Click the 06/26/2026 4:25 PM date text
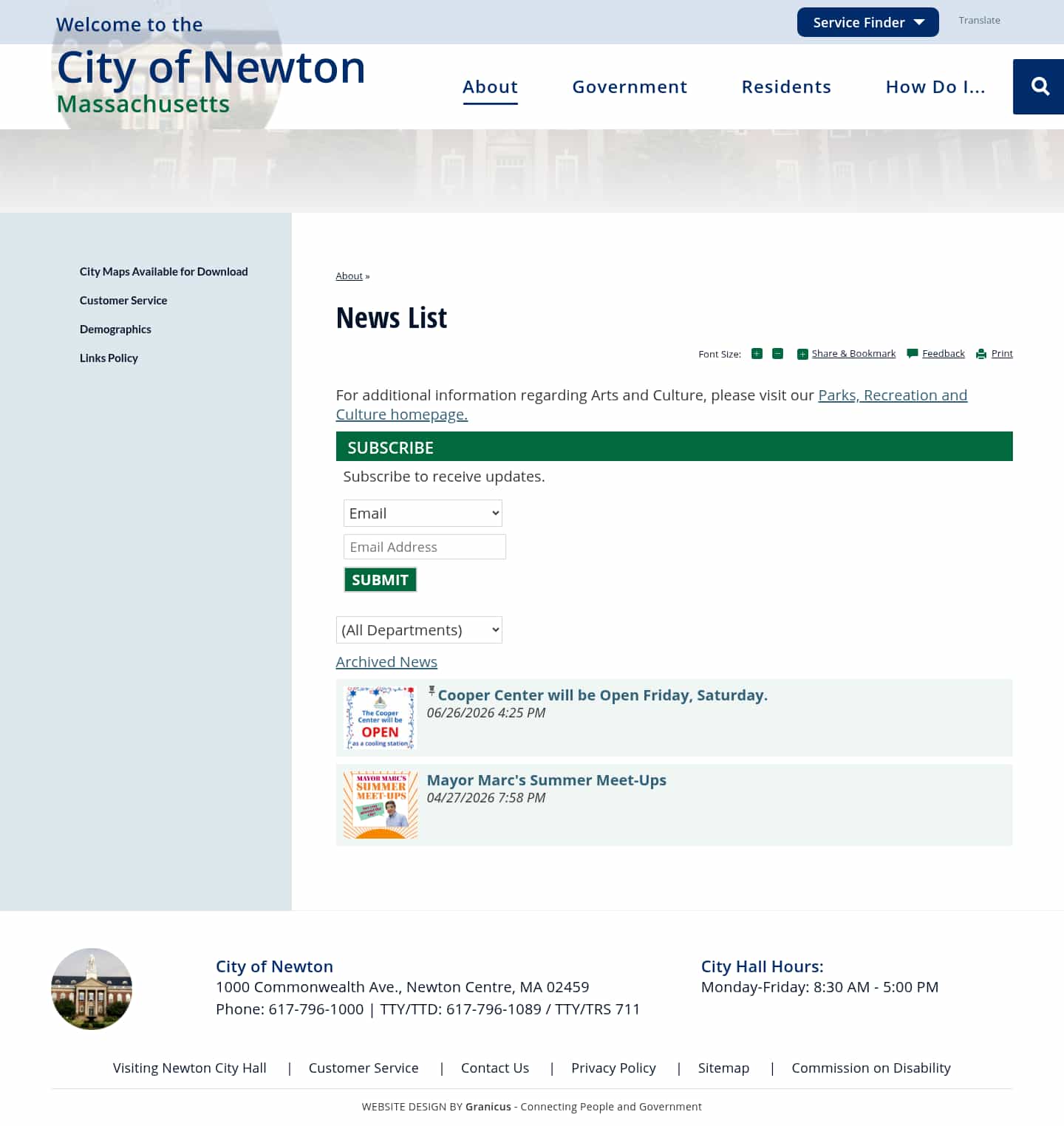The image size is (1064, 1126). [486, 713]
